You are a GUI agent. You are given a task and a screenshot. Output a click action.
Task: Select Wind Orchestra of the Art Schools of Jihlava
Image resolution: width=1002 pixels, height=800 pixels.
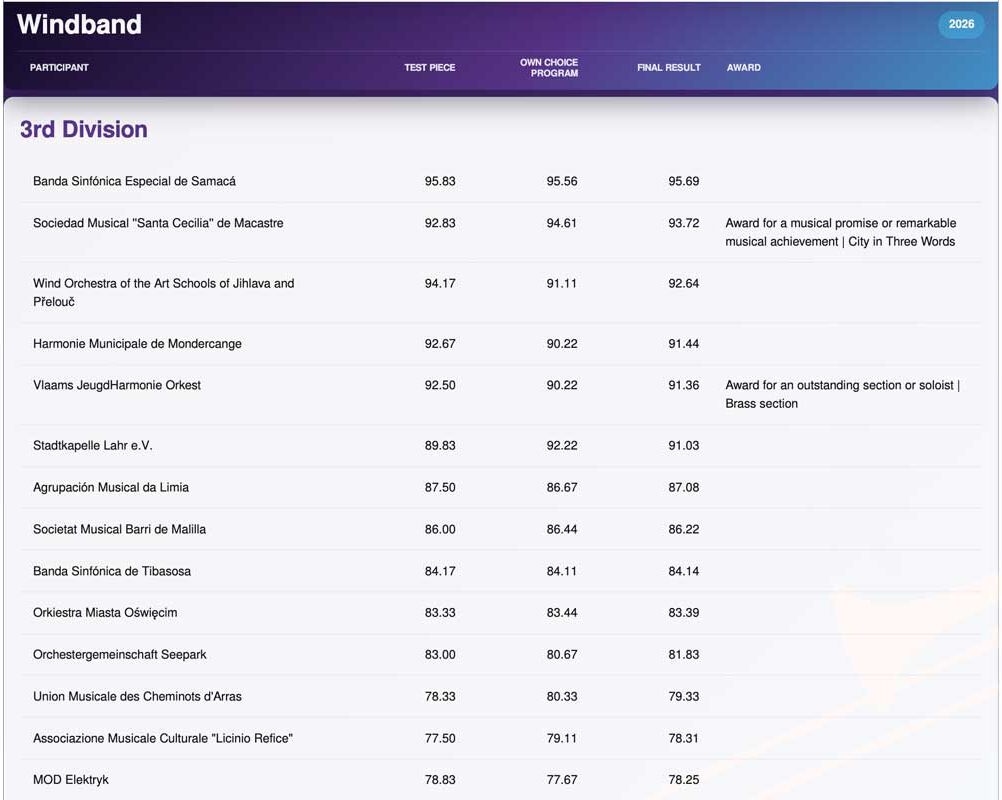point(164,292)
